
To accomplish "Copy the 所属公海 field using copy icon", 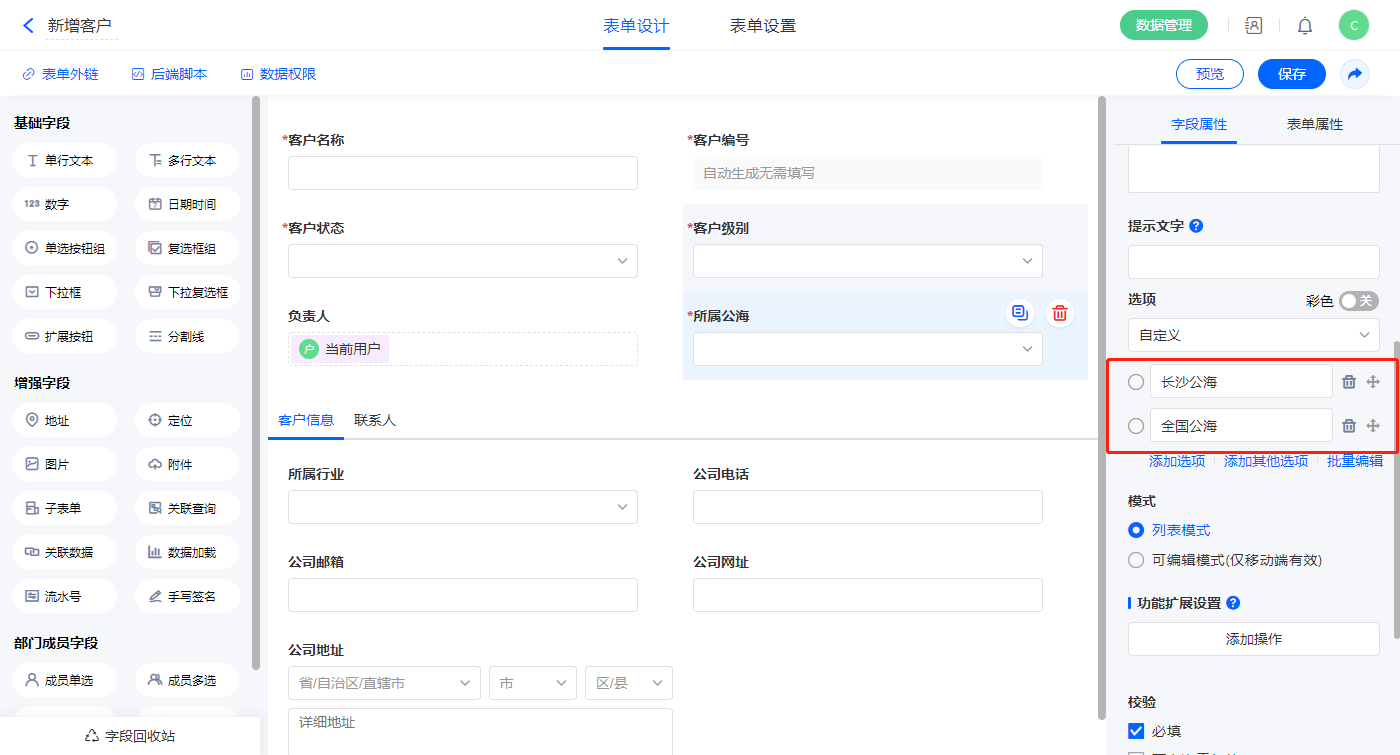I will click(1019, 314).
